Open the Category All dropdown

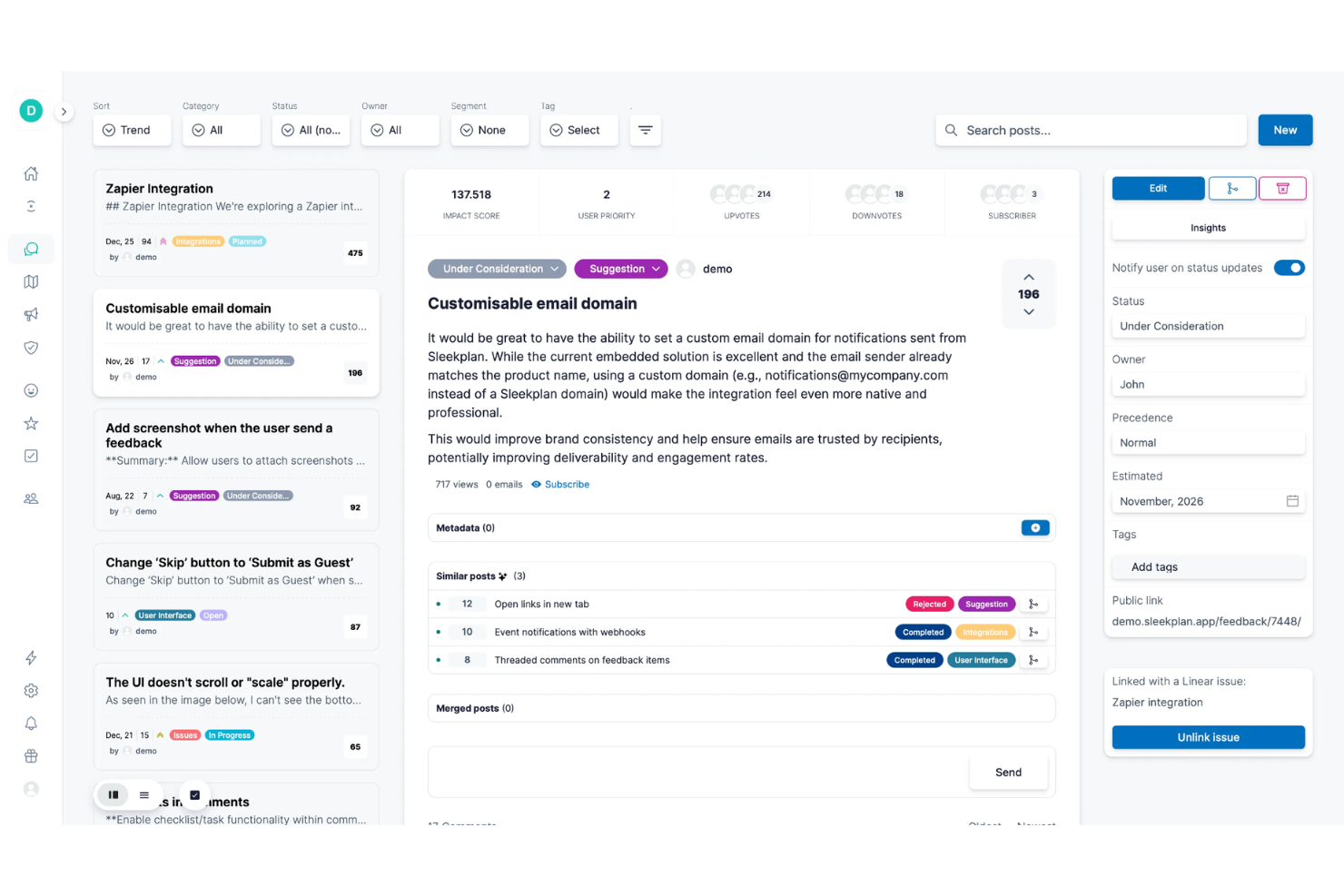tap(222, 130)
